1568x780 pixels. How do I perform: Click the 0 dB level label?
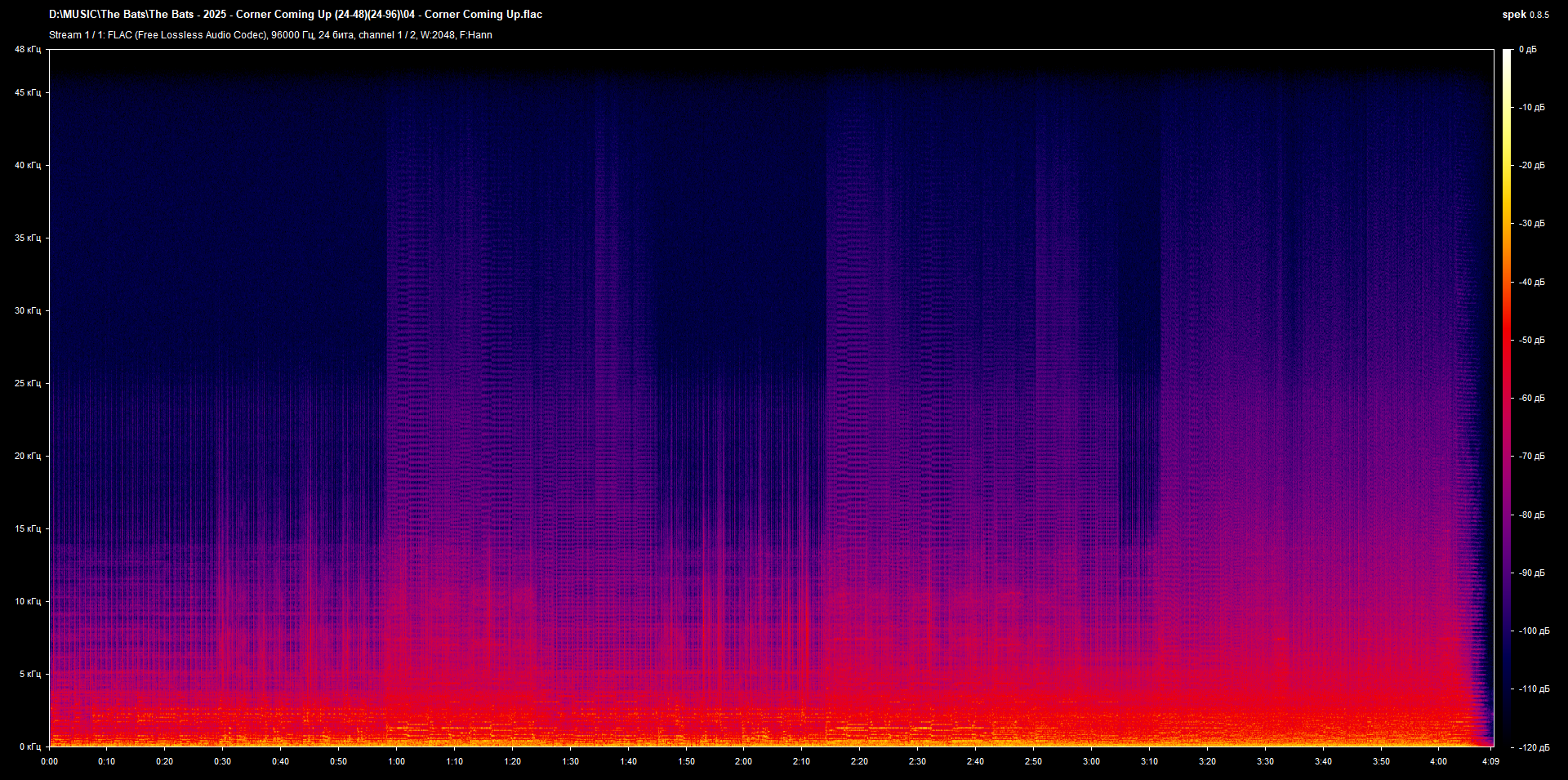point(1527,50)
